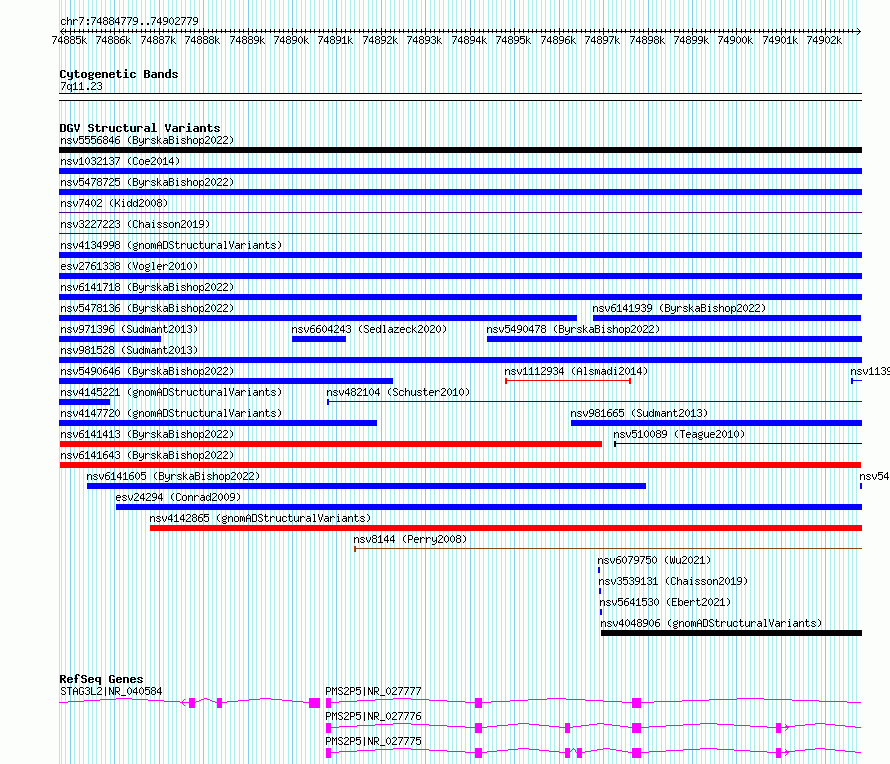Image resolution: width=890 pixels, height=764 pixels.
Task: Click the blue nsv6141605 variant bar
Action: (x=367, y=486)
